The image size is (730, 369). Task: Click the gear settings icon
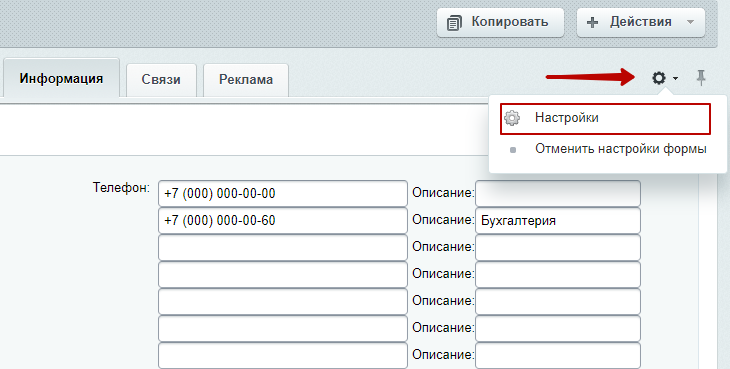[659, 78]
